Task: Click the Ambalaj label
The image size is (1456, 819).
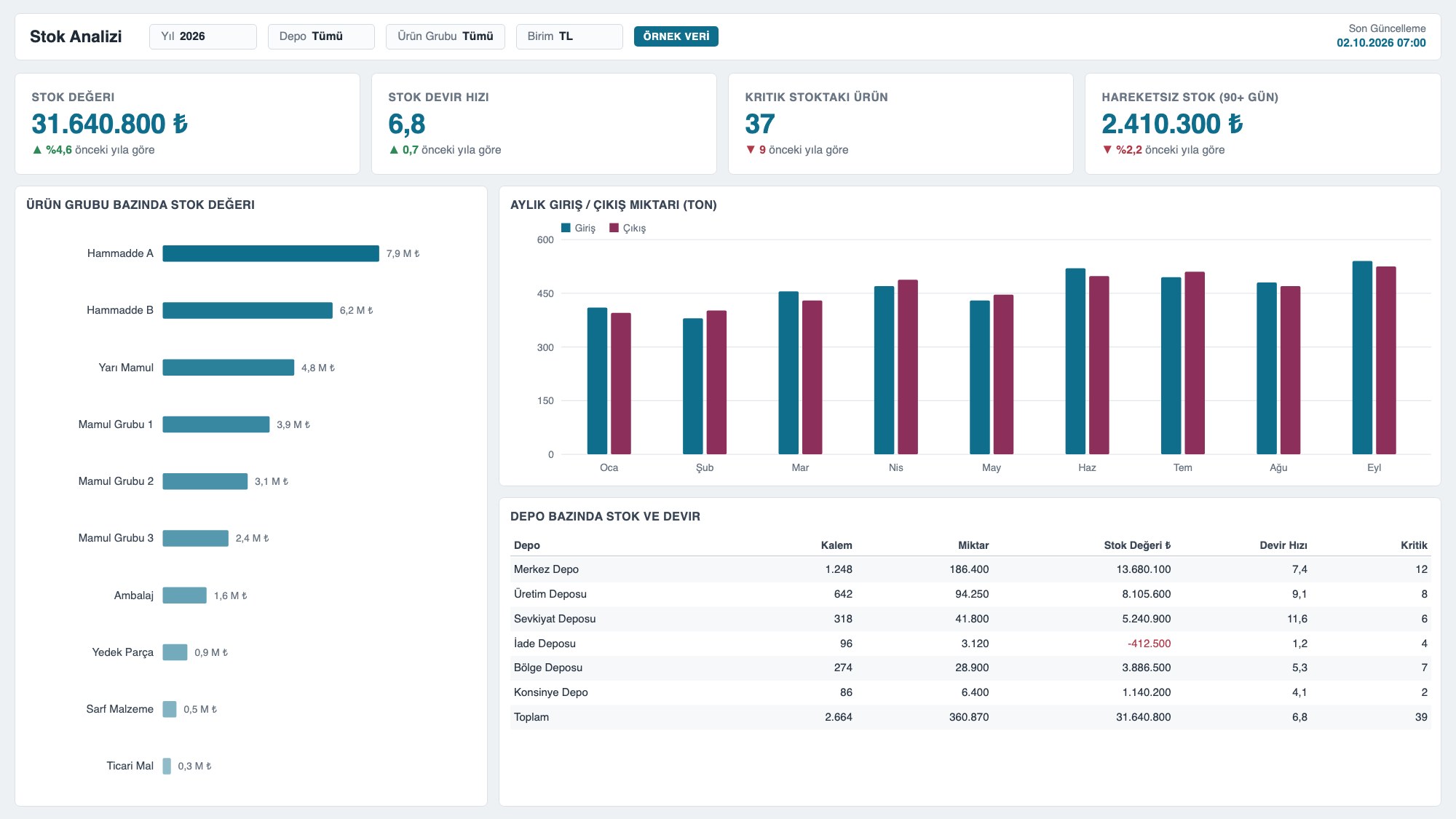Action: [134, 596]
